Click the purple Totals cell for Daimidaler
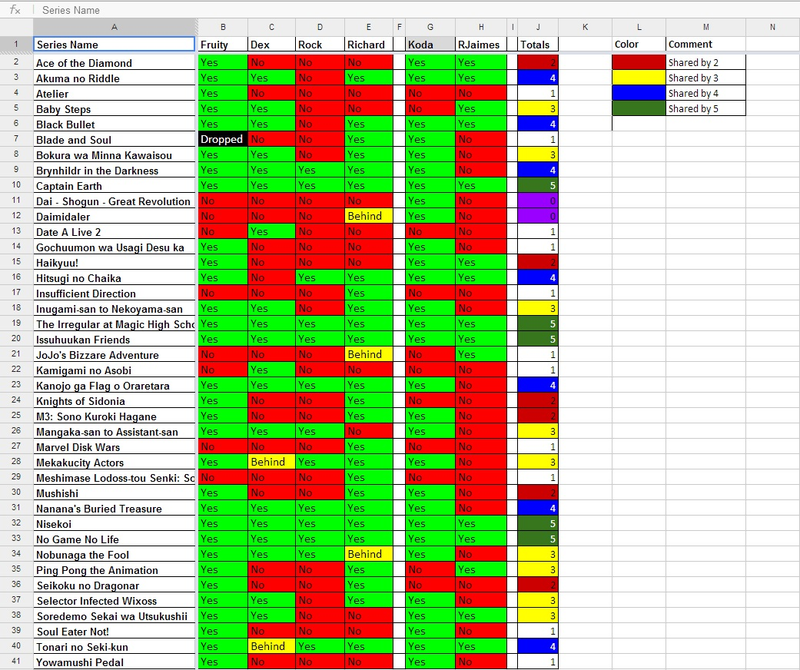This screenshot has height=670, width=800. [x=538, y=216]
